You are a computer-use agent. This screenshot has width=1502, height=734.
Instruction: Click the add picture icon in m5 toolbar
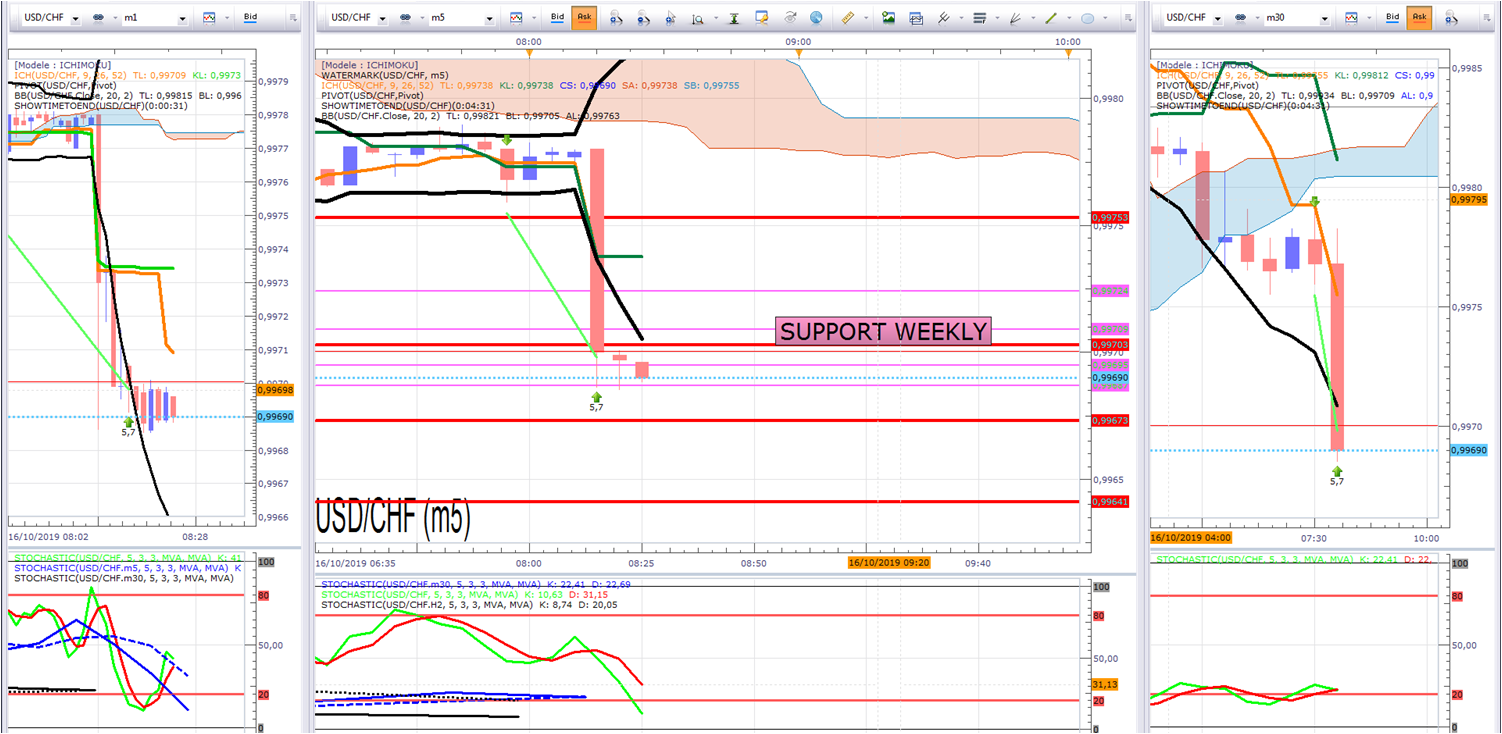point(888,18)
